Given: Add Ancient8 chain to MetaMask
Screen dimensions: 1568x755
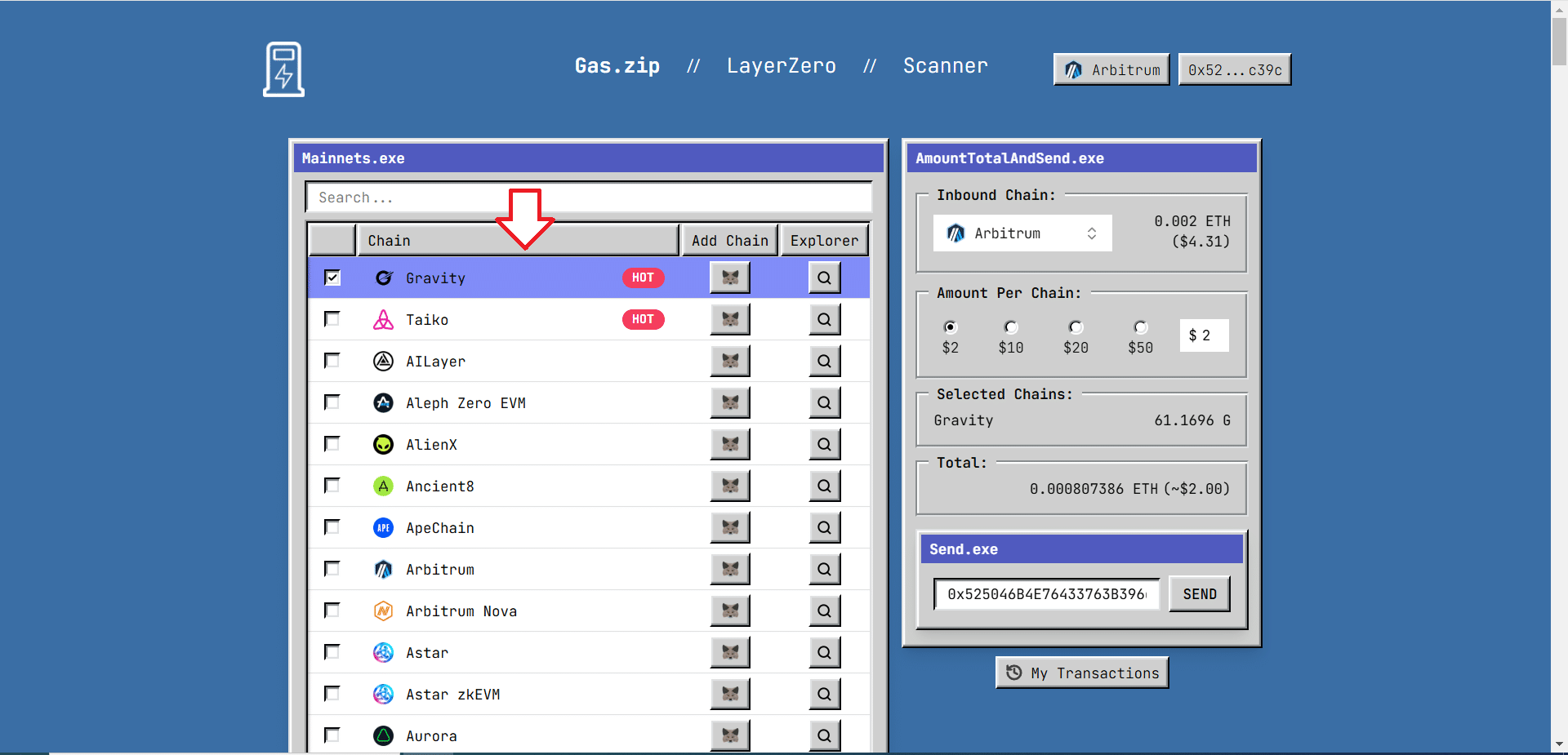Looking at the screenshot, I should 730,486.
